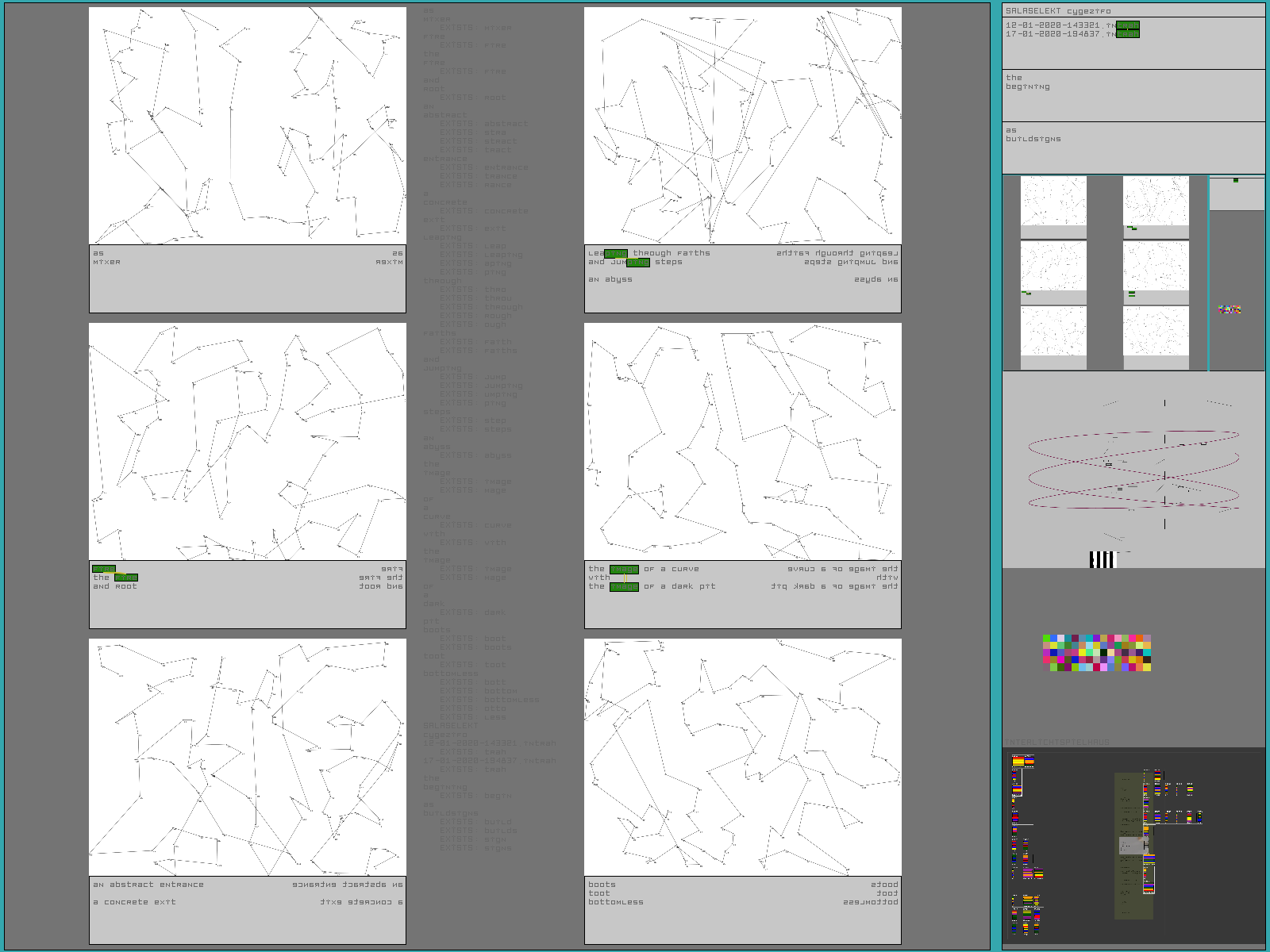Select green highlight in "and jumping steps"
Viewport: 1270px width, 952px height.
coord(637,263)
